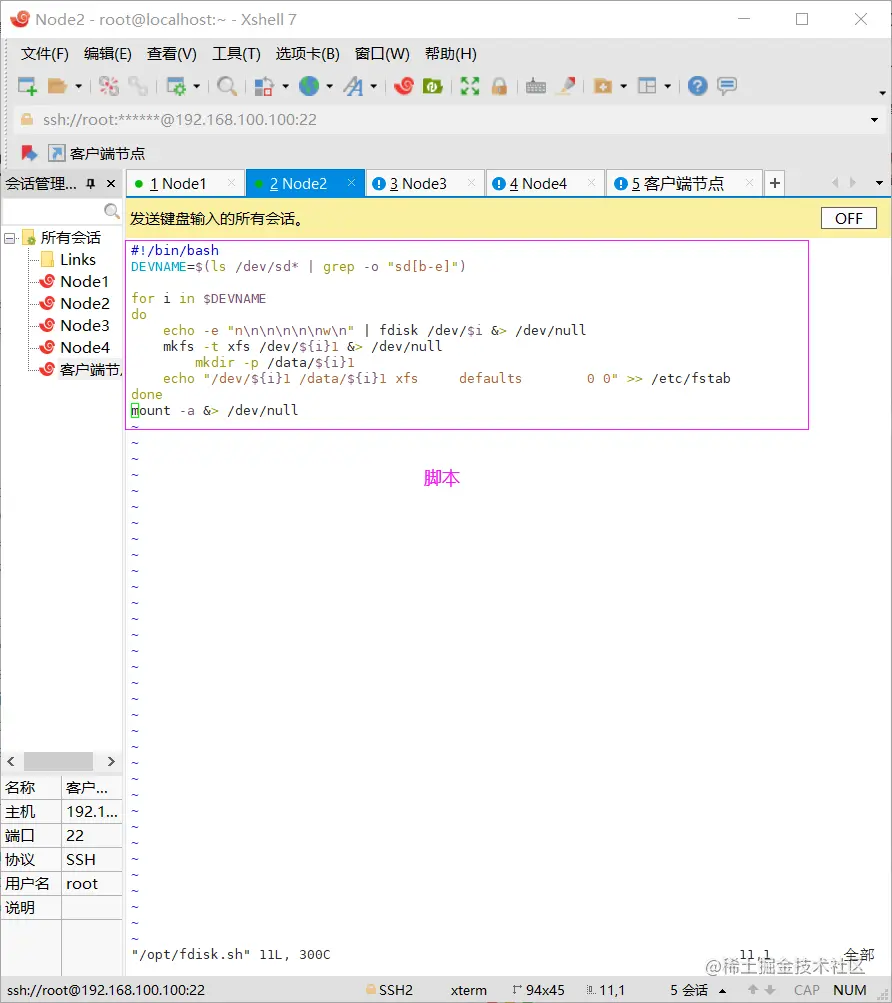Create a new session with toolbar icon
The height and width of the screenshot is (1003, 892).
pyautogui.click(x=27, y=86)
